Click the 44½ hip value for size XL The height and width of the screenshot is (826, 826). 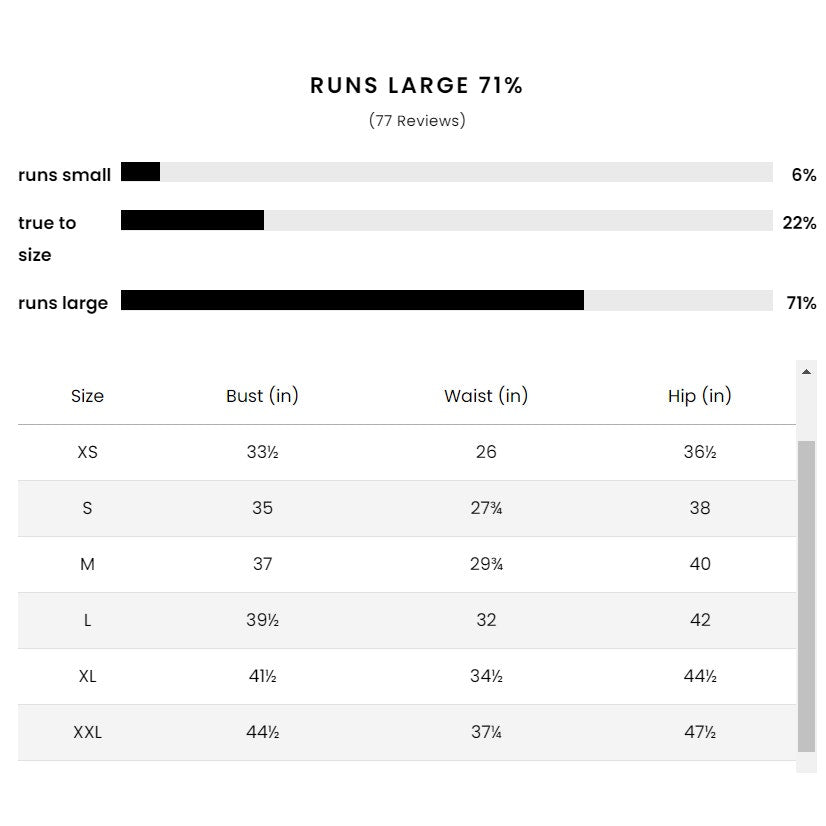(700, 676)
